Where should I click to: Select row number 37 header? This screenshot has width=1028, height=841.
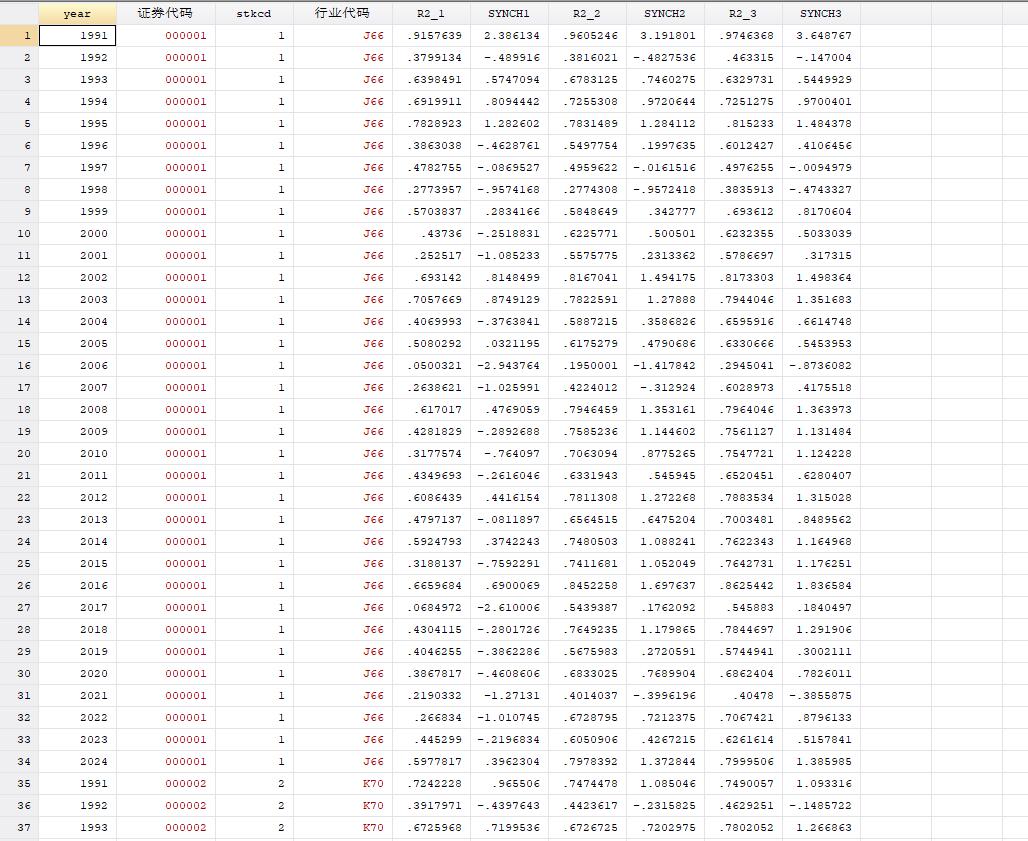[x=19, y=828]
